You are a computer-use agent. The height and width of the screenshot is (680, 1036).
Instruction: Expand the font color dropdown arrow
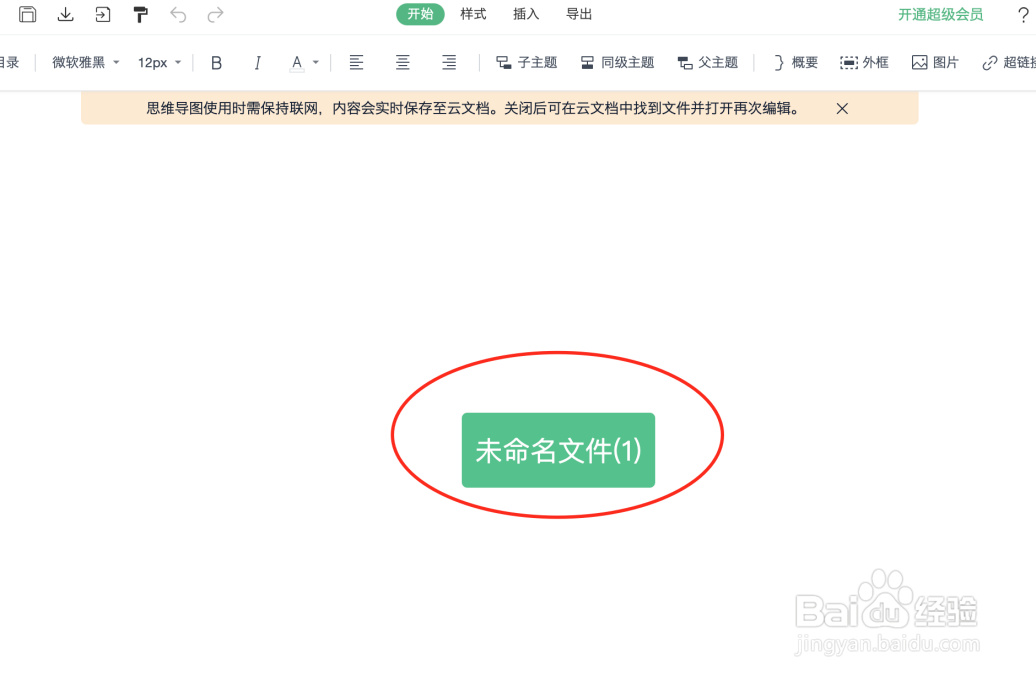tap(316, 63)
